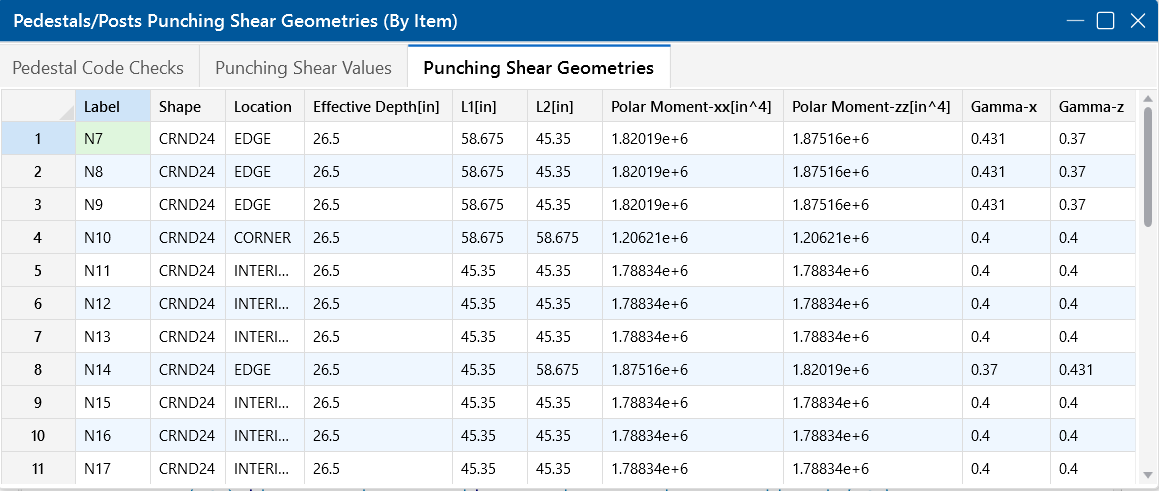Minimize the punching shear window
This screenshot has height=491, width=1159.
tap(1074, 21)
